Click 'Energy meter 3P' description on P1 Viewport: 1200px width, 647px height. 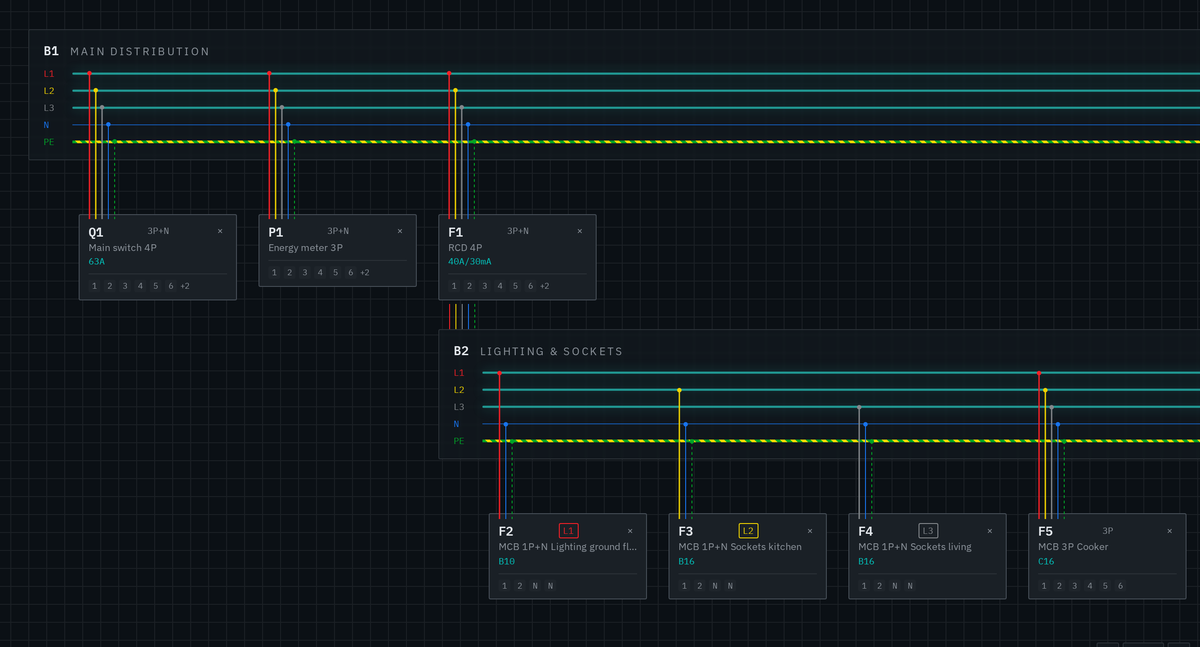coord(306,248)
